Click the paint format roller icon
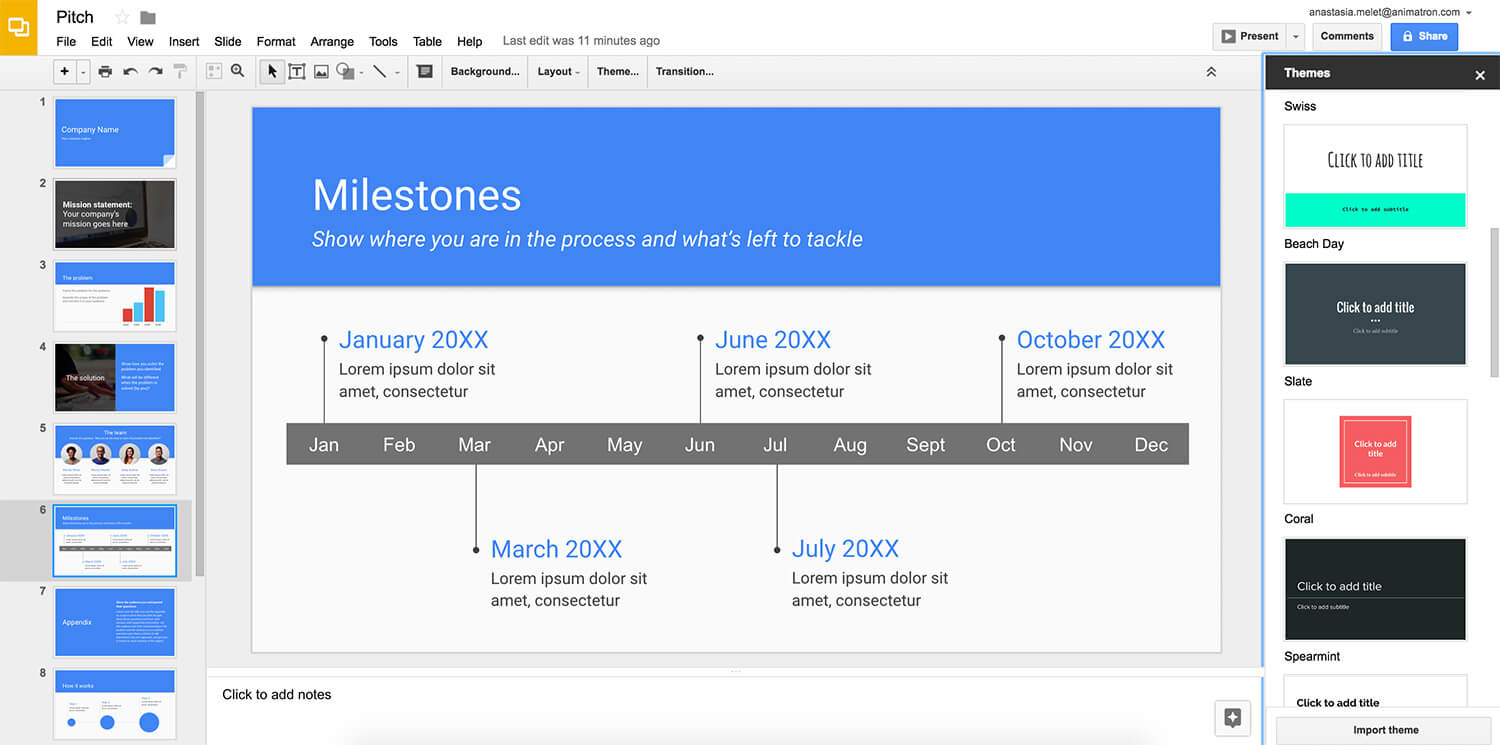 180,71
